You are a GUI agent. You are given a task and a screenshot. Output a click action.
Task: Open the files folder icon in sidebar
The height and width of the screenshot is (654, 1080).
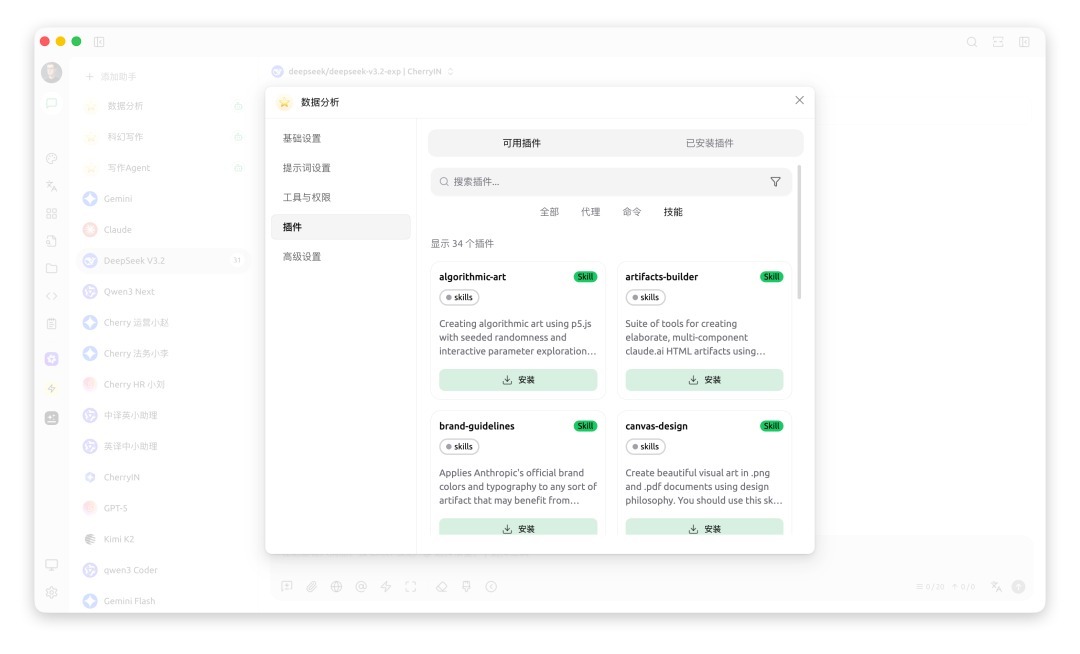pos(52,268)
